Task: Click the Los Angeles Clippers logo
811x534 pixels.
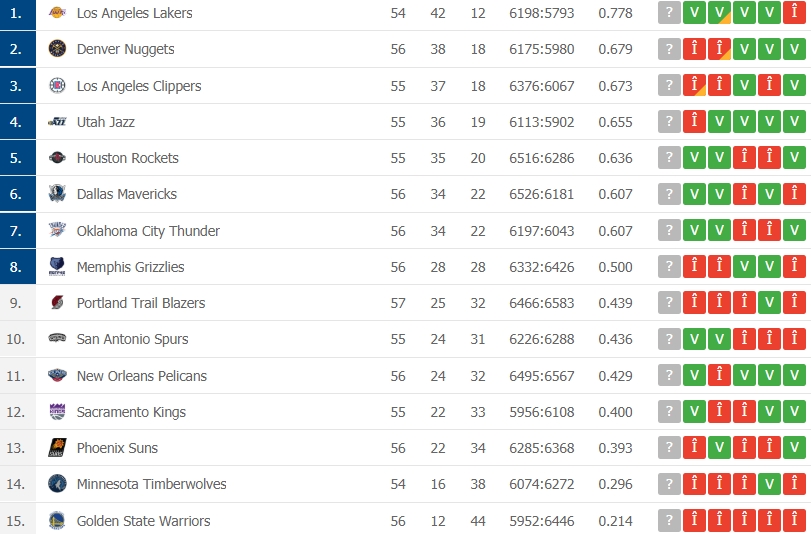Action: pos(56,86)
